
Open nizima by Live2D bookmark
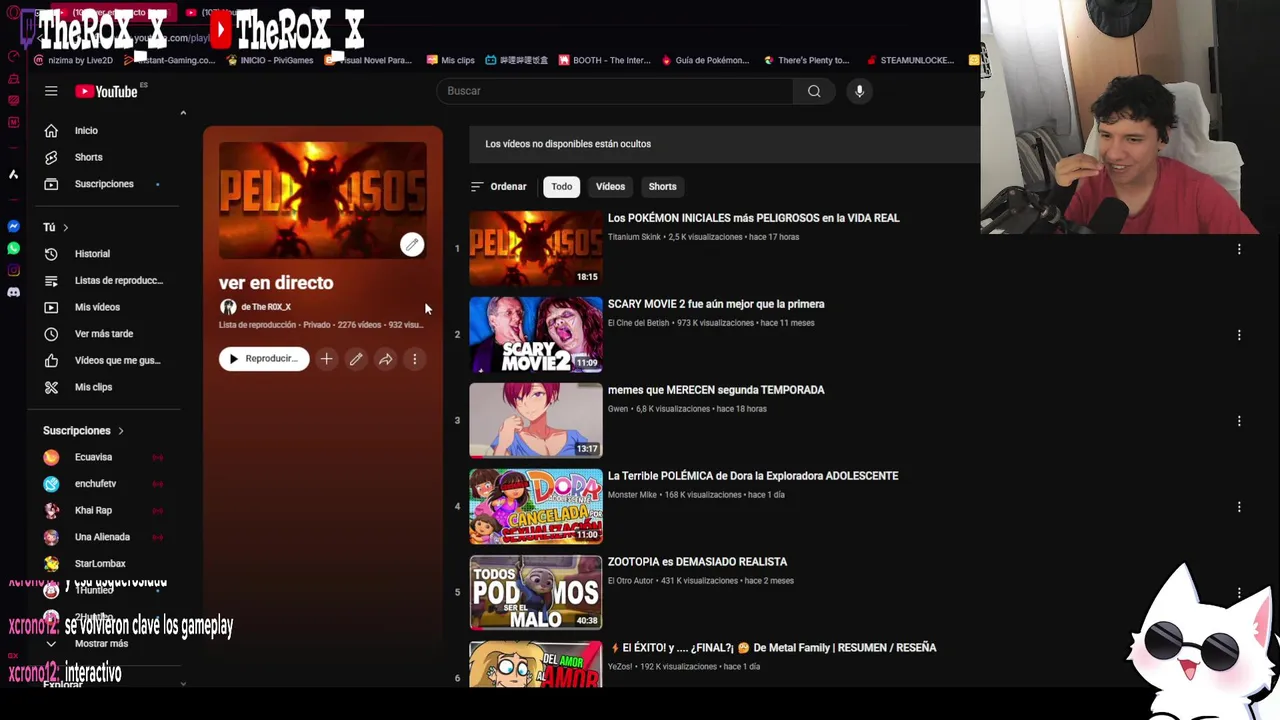click(x=73, y=60)
